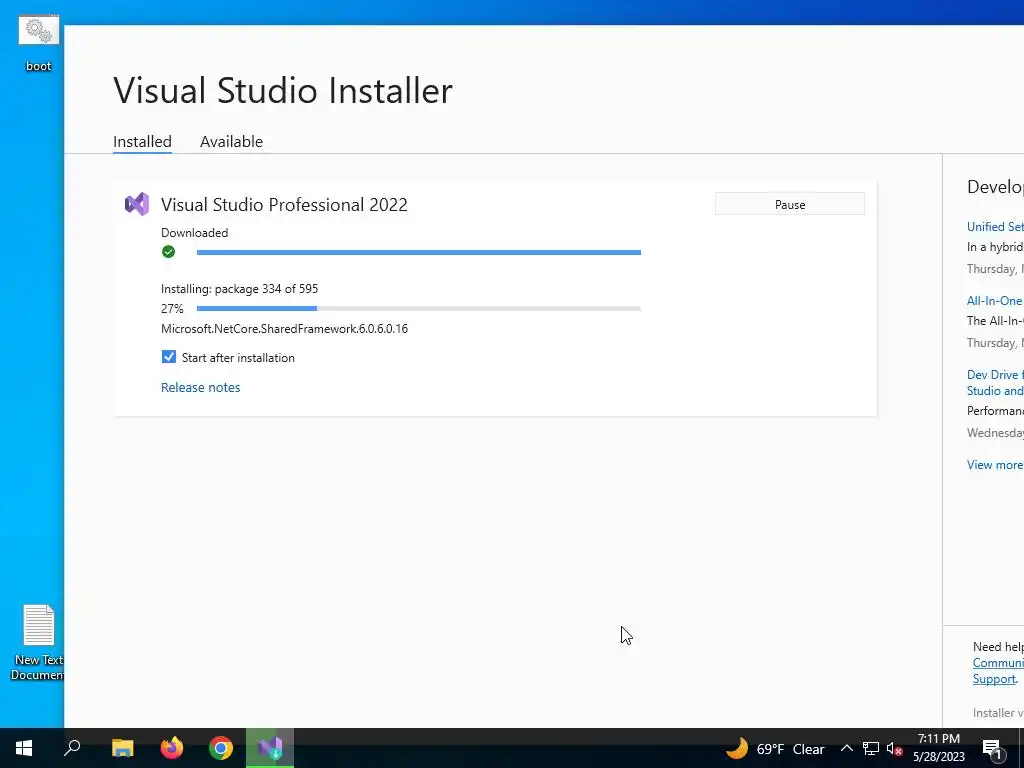Pause the Visual Studio installation
The height and width of the screenshot is (768, 1024).
coord(790,204)
